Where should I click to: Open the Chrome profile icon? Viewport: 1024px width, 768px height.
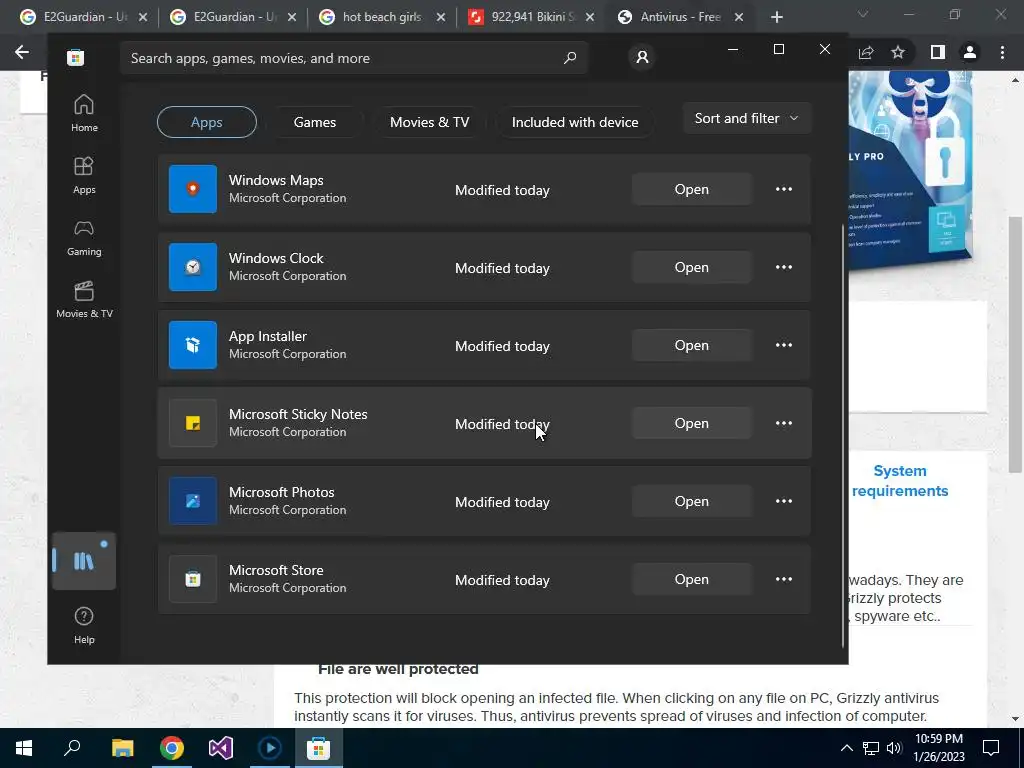click(970, 52)
